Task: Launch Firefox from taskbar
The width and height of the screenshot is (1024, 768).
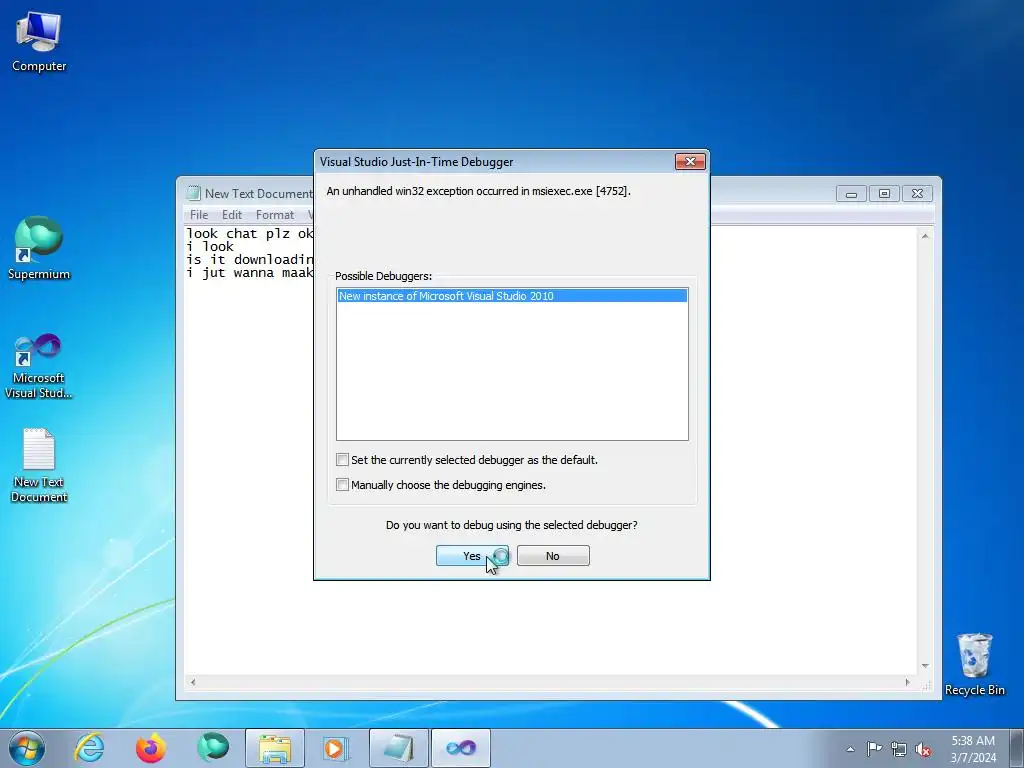Action: pyautogui.click(x=151, y=748)
